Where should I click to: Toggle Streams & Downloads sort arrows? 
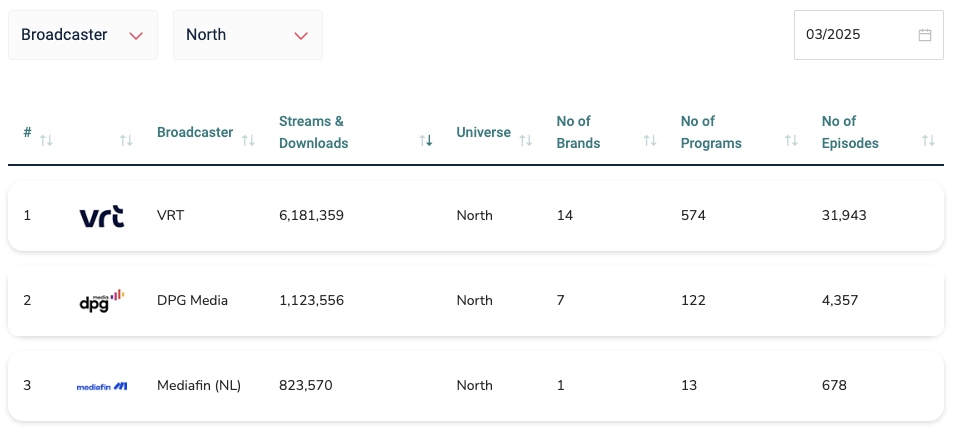tap(427, 141)
